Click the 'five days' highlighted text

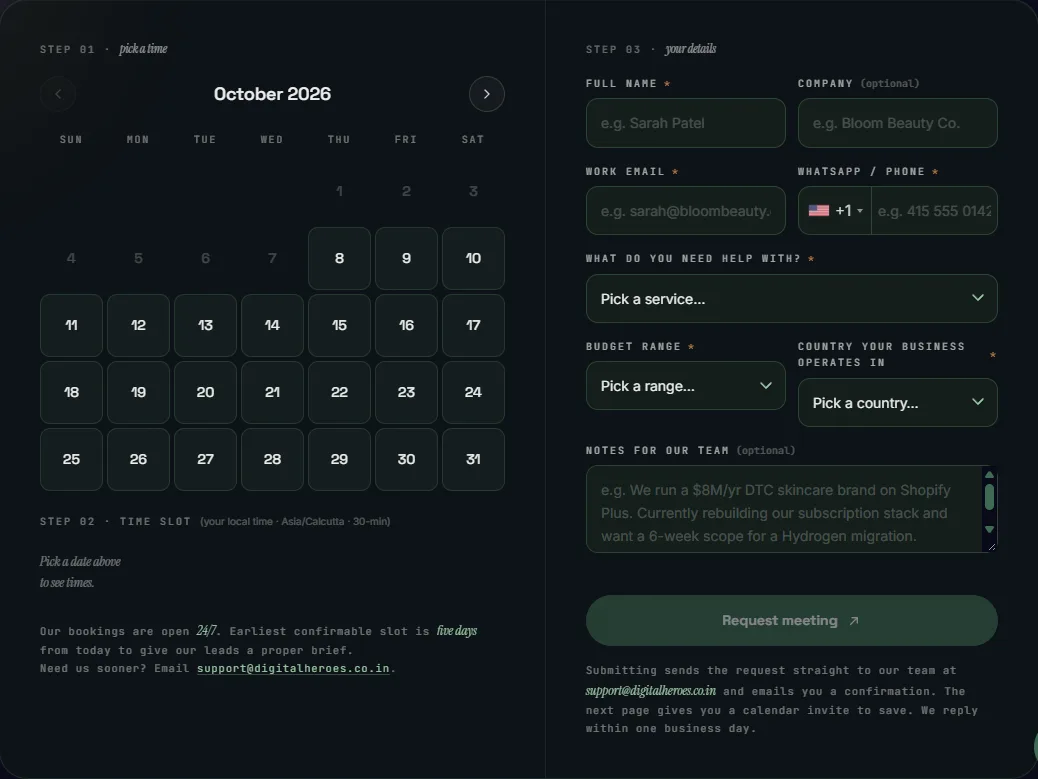(x=456, y=630)
